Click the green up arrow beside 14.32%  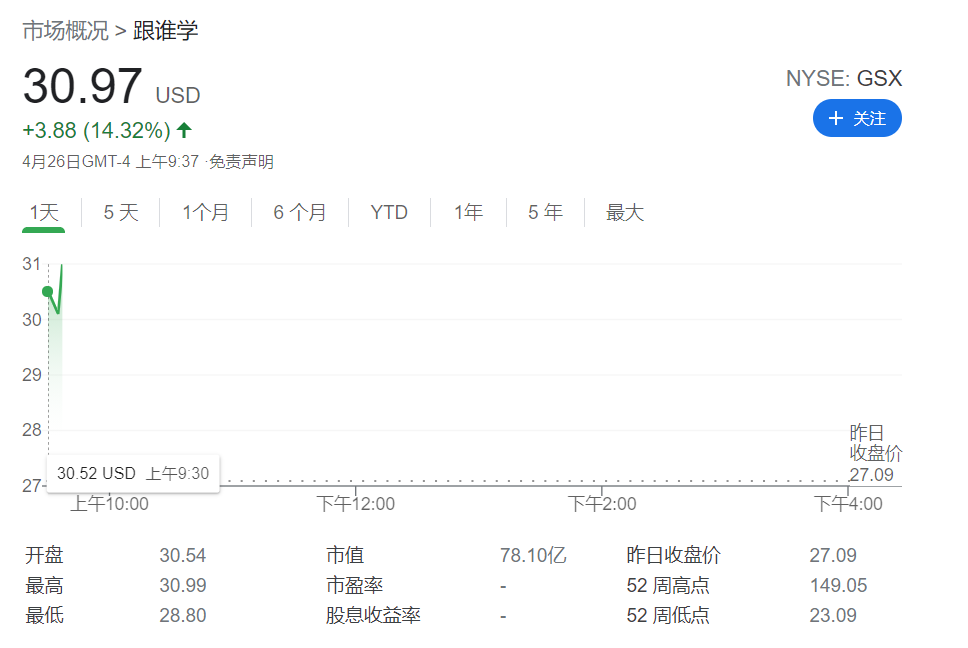184,130
